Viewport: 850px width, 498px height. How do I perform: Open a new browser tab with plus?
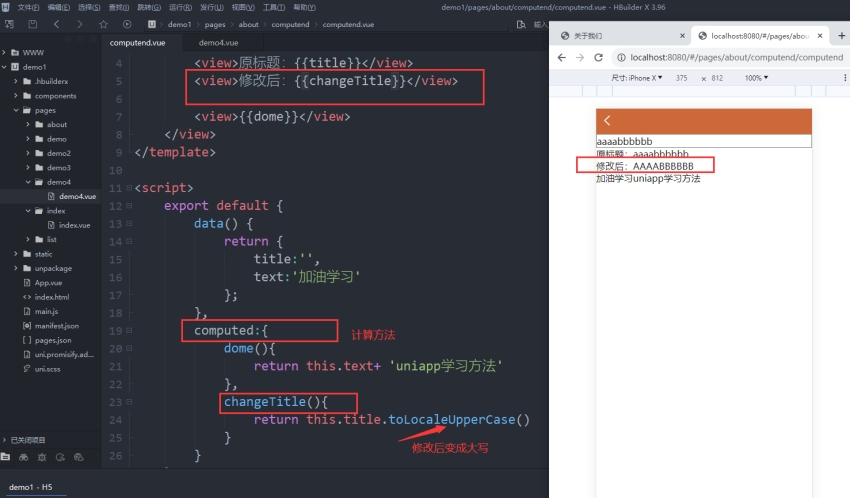pyautogui.click(x=841, y=36)
